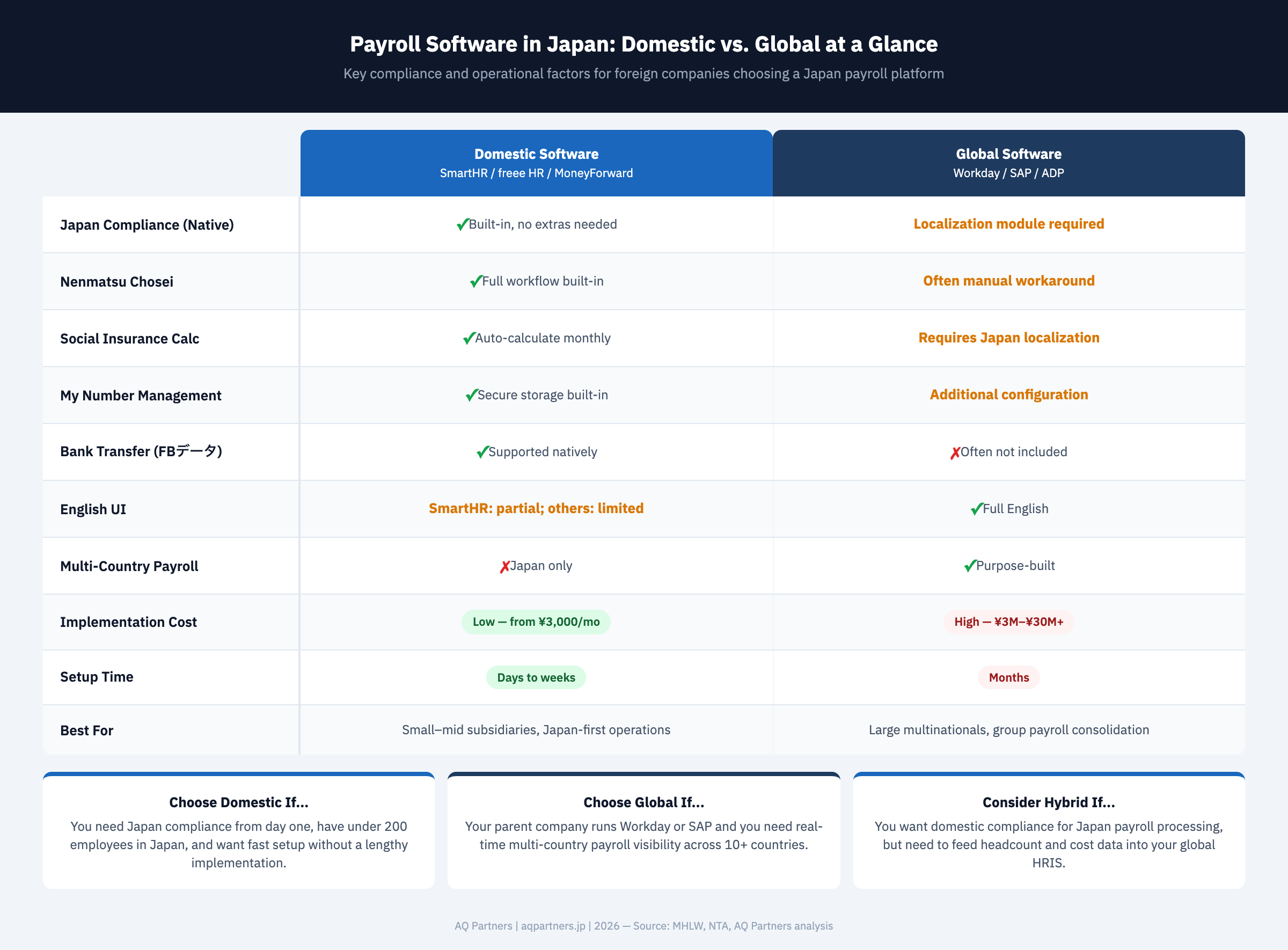This screenshot has height=950, width=1288.
Task: Click the 'Localization module required' warning text
Action: (1008, 224)
